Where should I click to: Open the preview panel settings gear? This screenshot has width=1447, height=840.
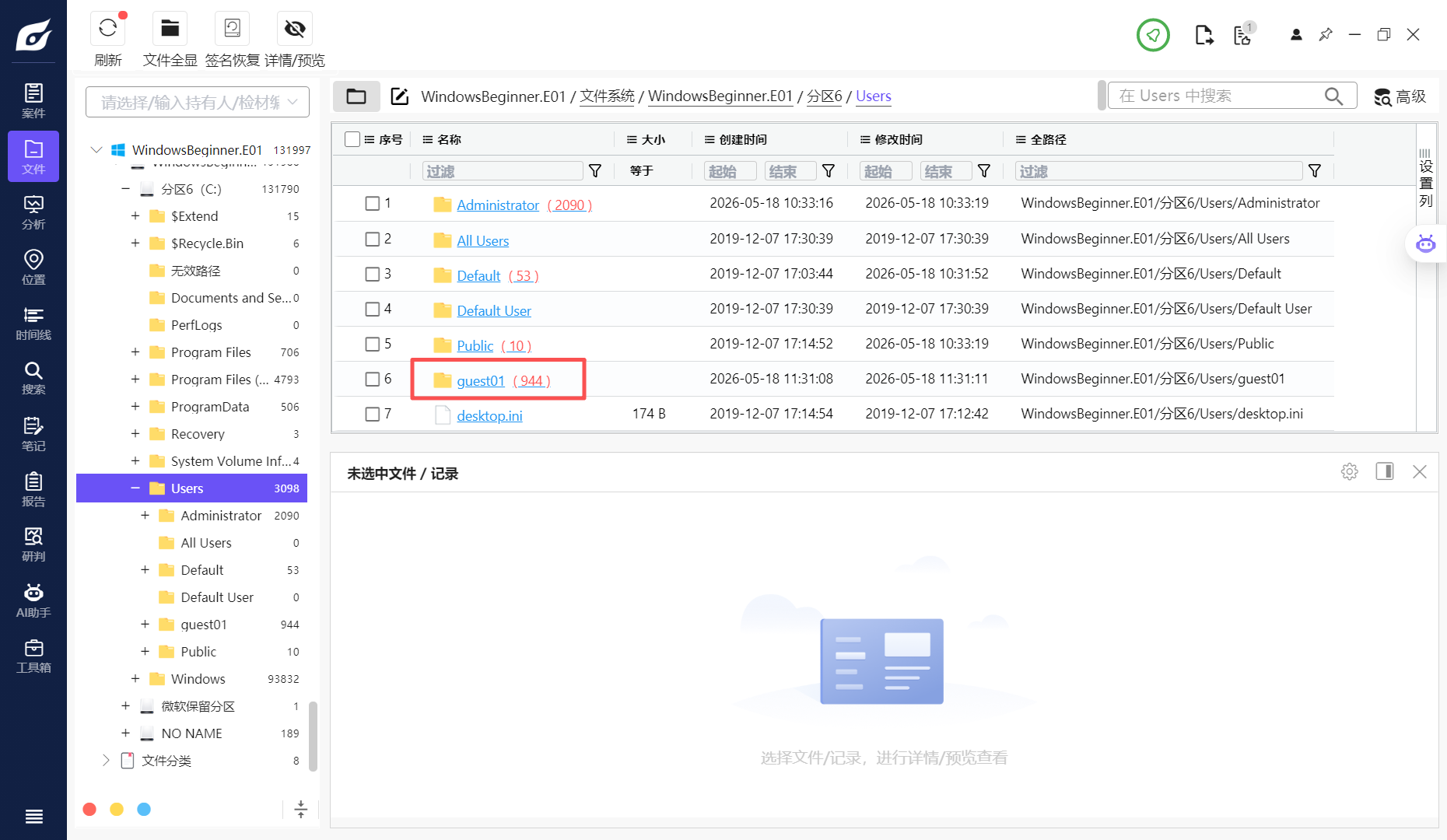[x=1350, y=471]
